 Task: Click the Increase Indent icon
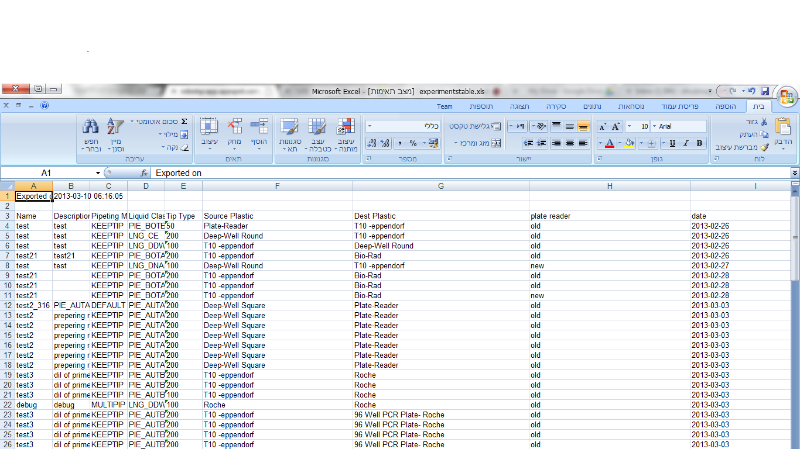tap(529, 143)
